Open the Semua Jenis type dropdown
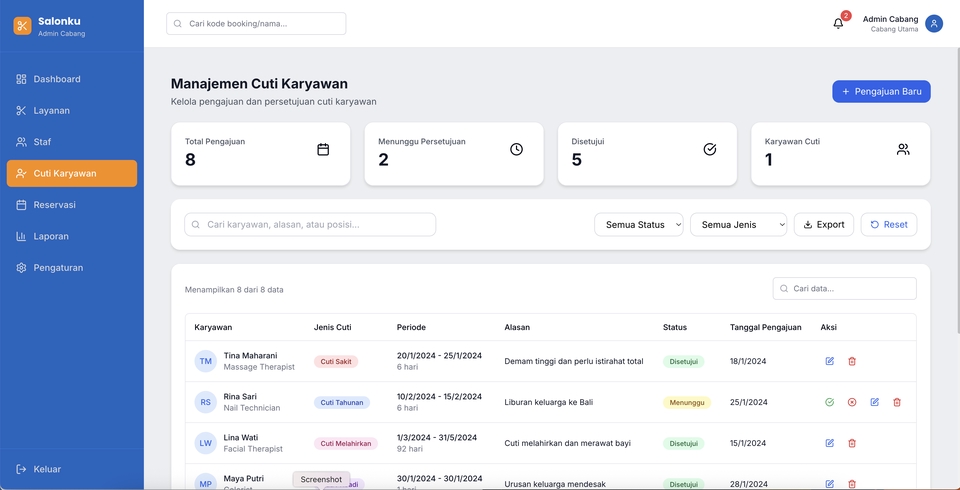 coord(739,225)
